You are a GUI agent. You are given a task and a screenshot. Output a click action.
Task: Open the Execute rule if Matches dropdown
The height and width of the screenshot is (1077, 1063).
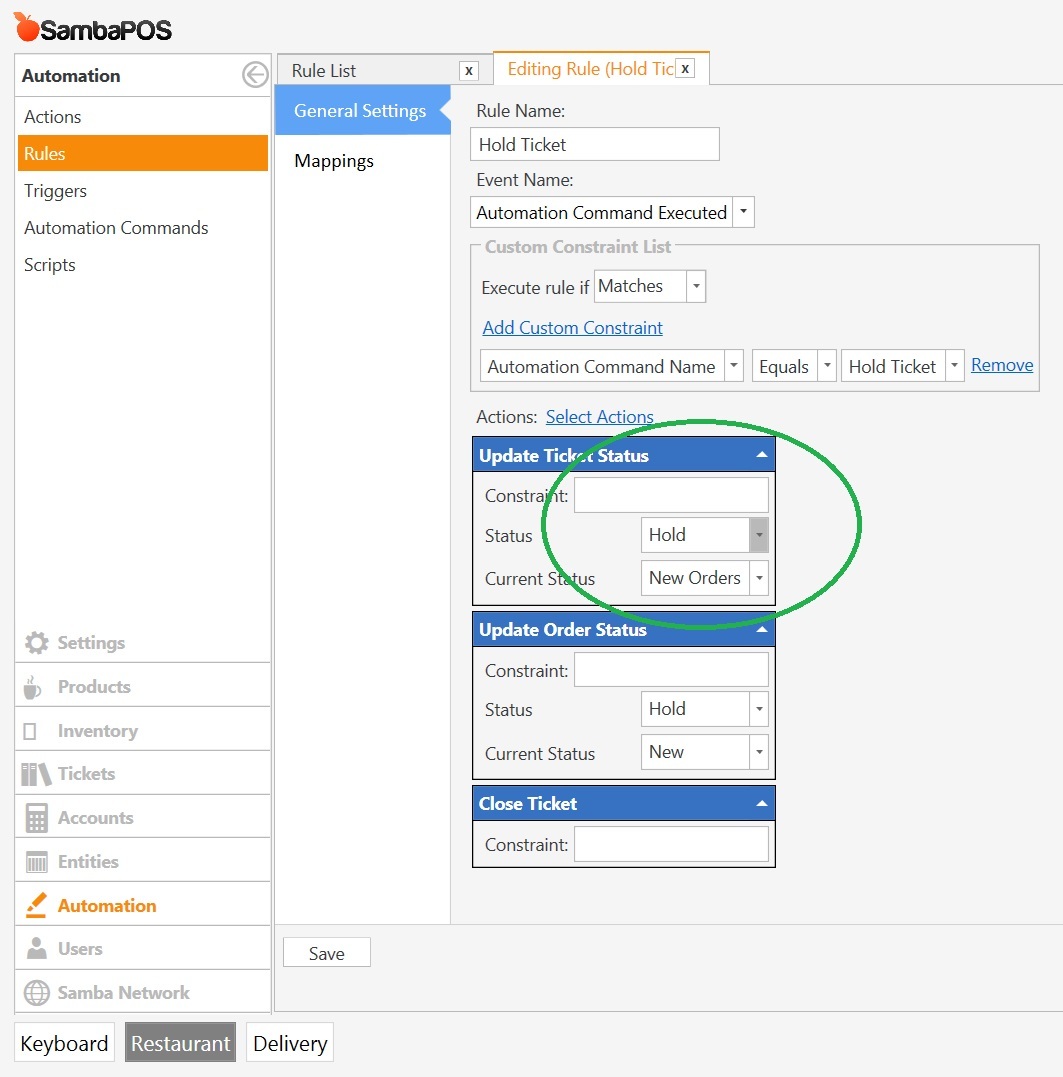click(x=696, y=286)
